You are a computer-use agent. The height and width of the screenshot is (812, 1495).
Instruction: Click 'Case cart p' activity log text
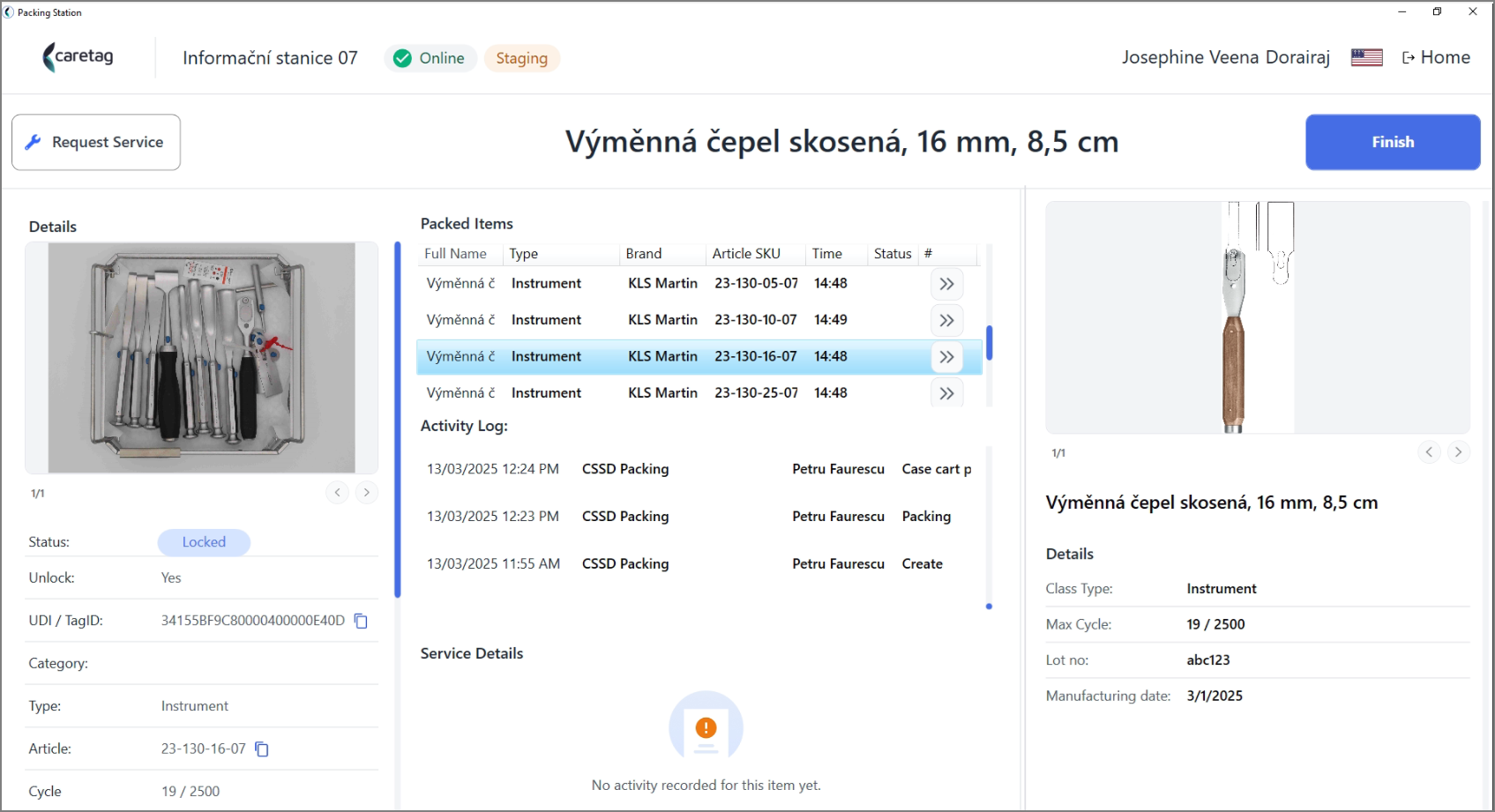(x=937, y=469)
